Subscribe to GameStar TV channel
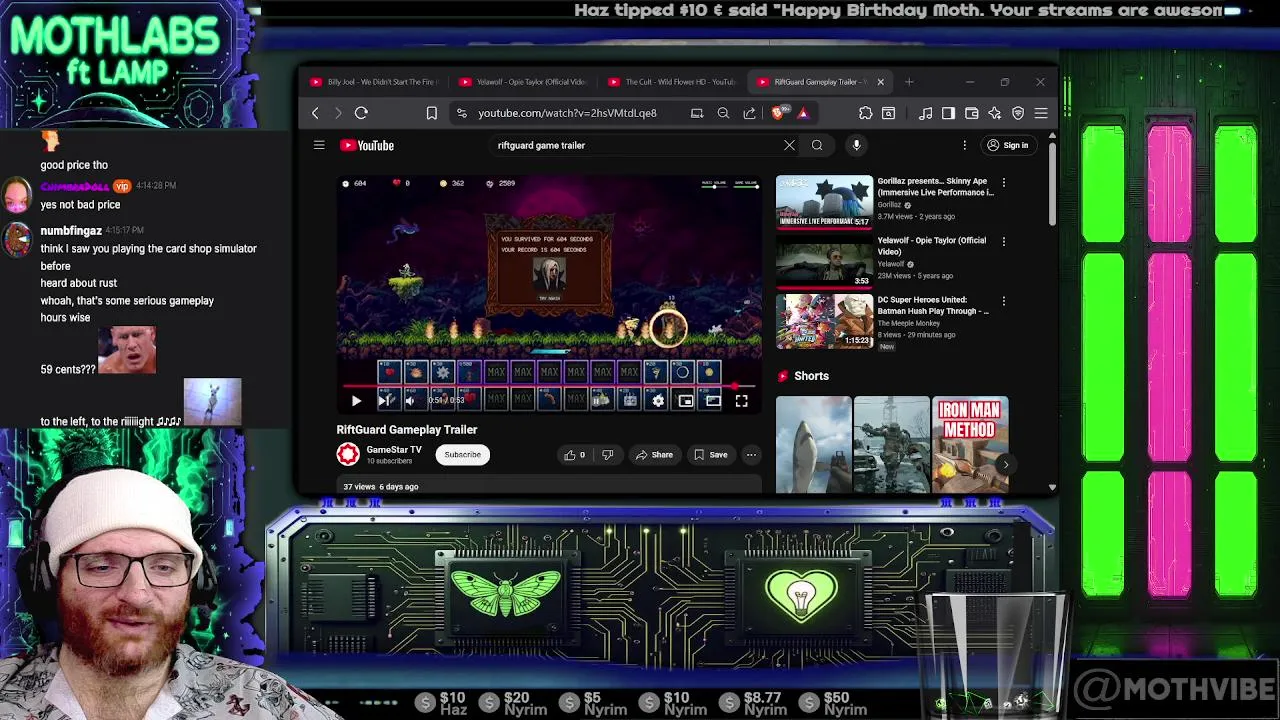The width and height of the screenshot is (1280, 720). 462,455
